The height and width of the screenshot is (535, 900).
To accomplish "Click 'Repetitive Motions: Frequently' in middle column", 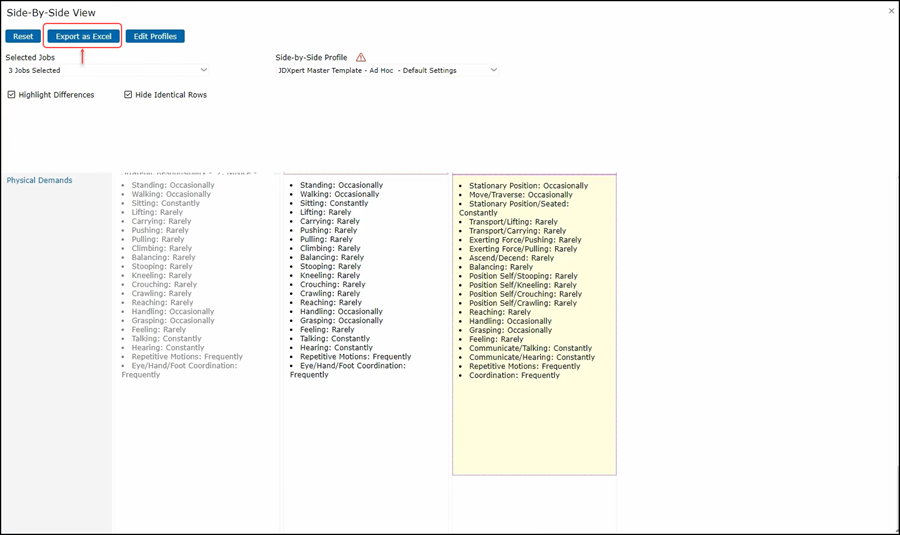I will [355, 357].
